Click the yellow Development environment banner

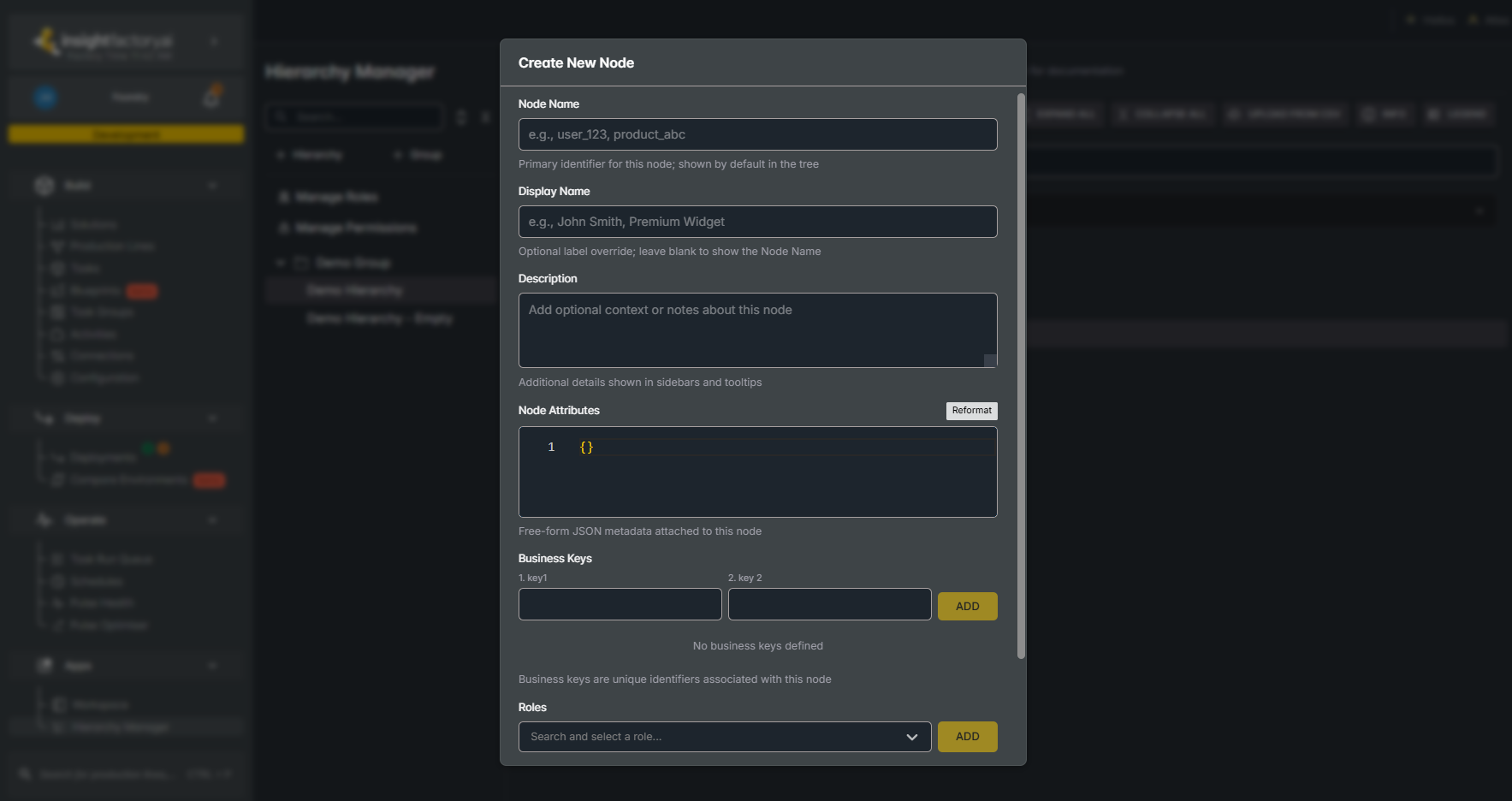126,134
